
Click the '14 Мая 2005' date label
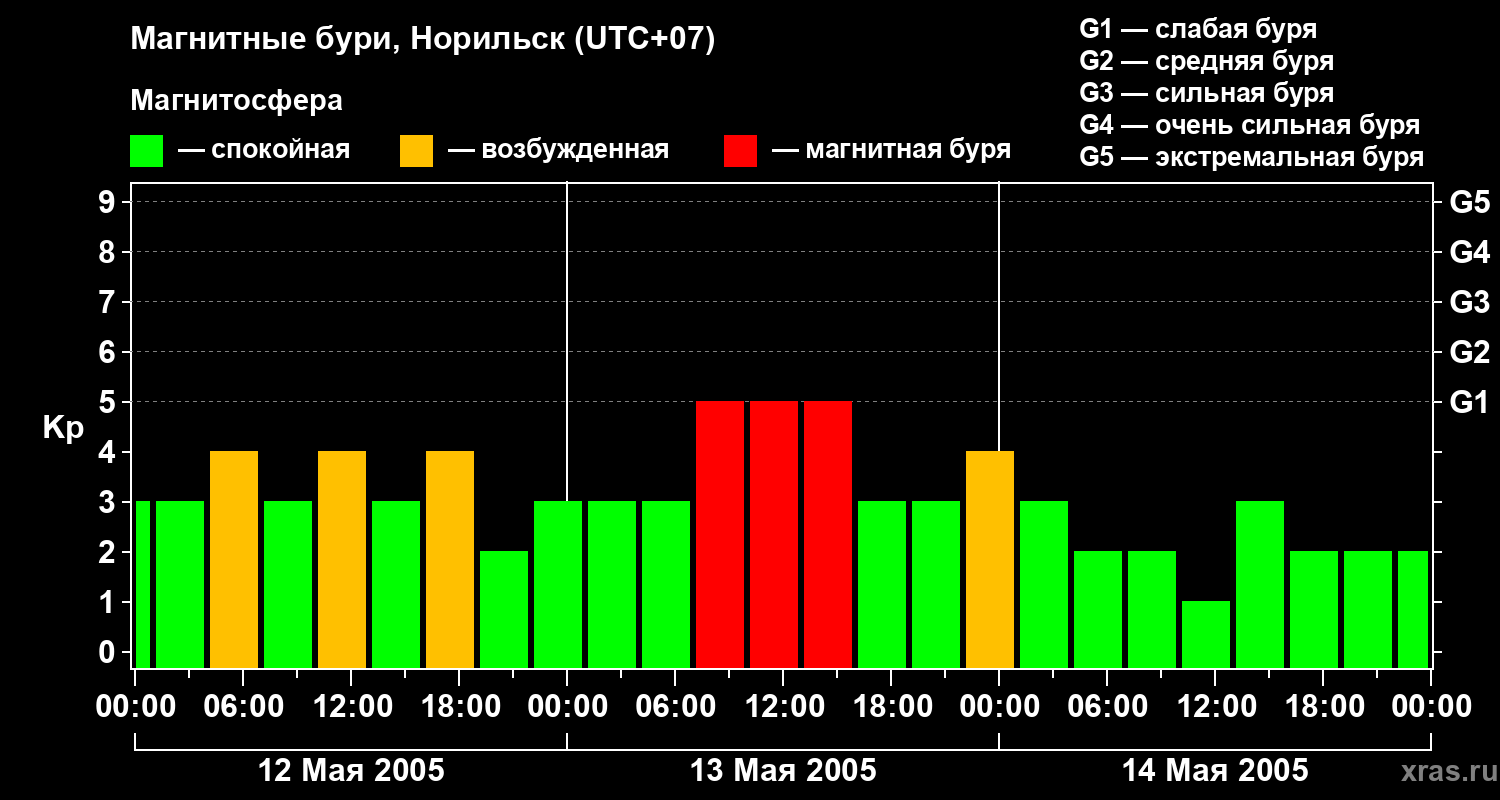click(x=1215, y=770)
